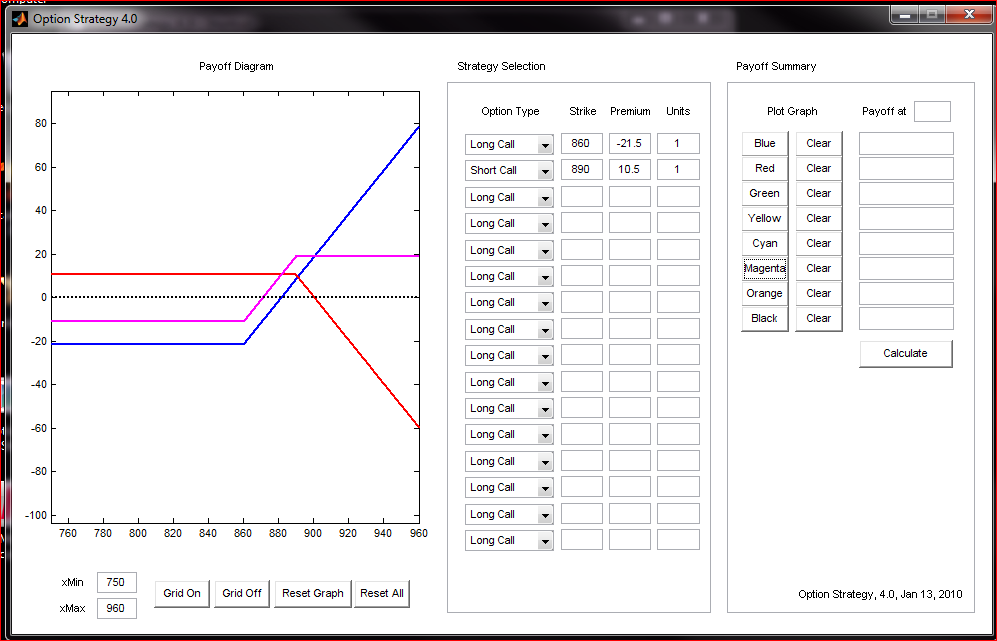Plot the Yellow graph
Image resolution: width=997 pixels, height=641 pixels.
764,218
